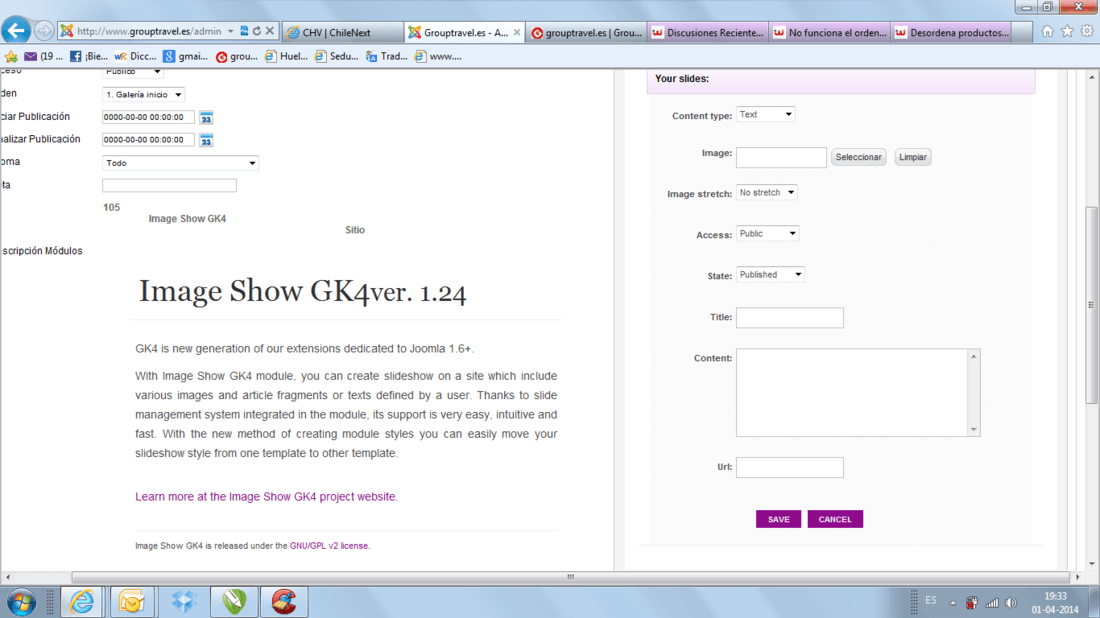Image resolution: width=1100 pixels, height=618 pixels.
Task: Click the page vertical scrollbar
Action: coord(1091,305)
